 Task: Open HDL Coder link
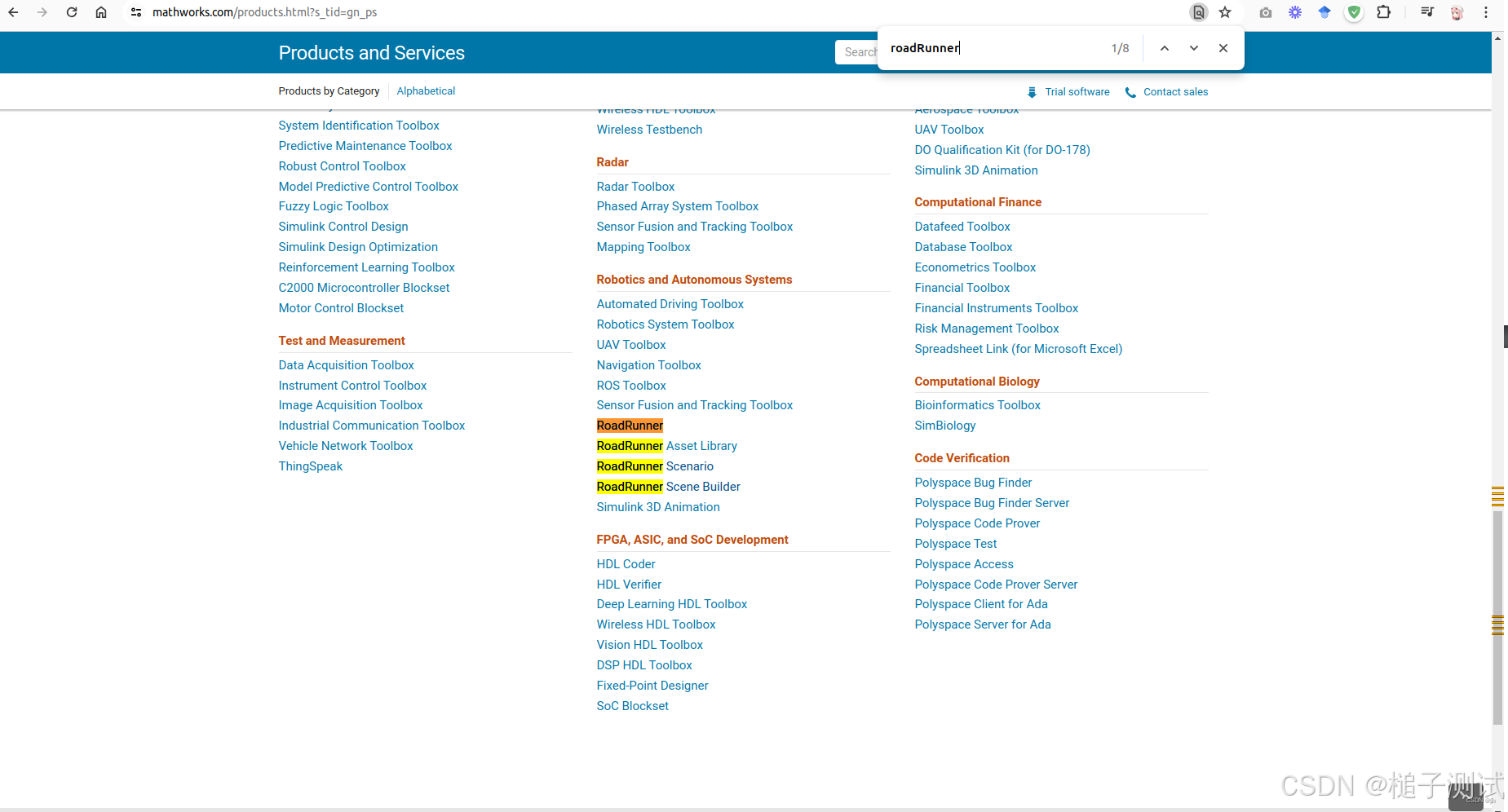point(626,564)
